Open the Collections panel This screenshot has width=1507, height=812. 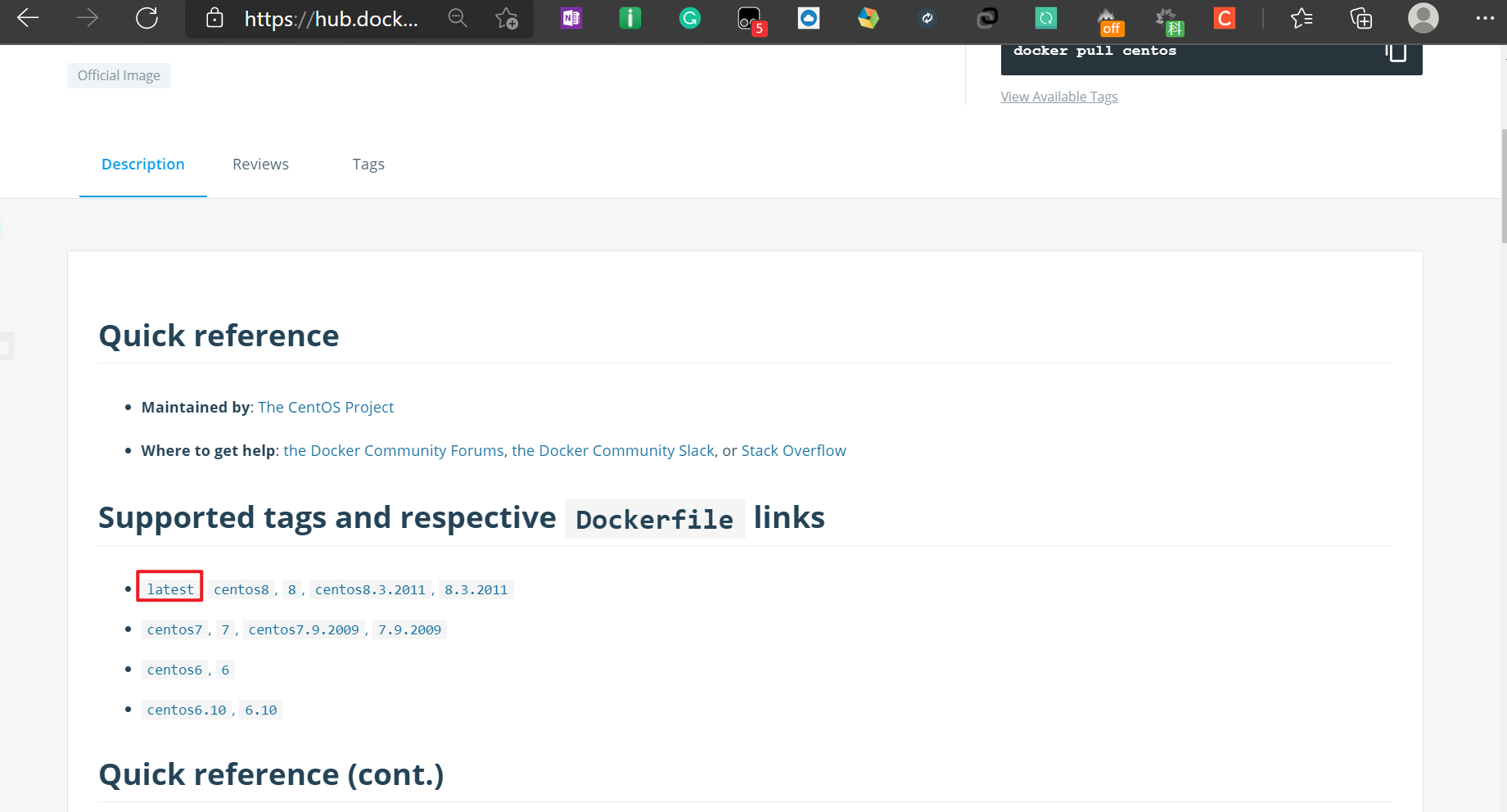pyautogui.click(x=1361, y=18)
